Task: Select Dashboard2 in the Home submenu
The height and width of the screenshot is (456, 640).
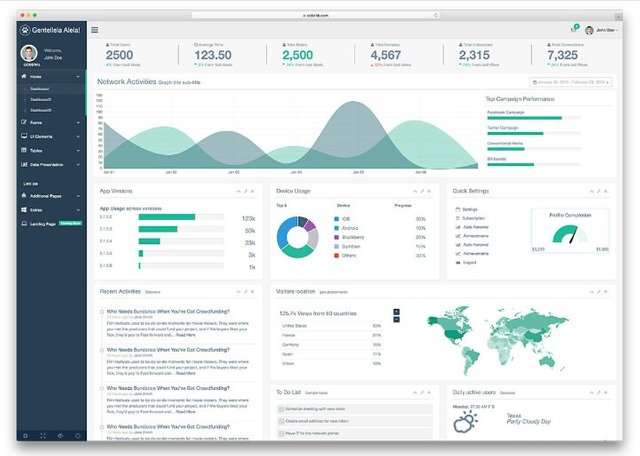Action: click(x=41, y=100)
